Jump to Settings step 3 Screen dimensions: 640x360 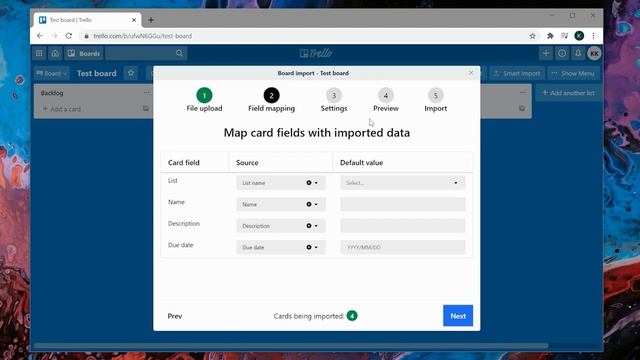334,100
